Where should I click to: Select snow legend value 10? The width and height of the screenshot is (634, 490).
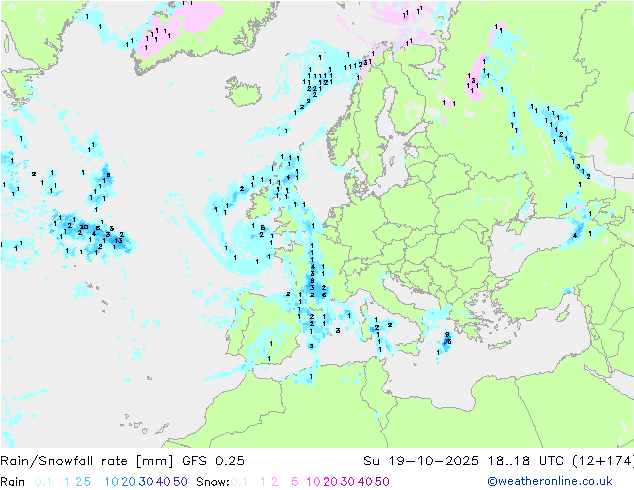313,482
